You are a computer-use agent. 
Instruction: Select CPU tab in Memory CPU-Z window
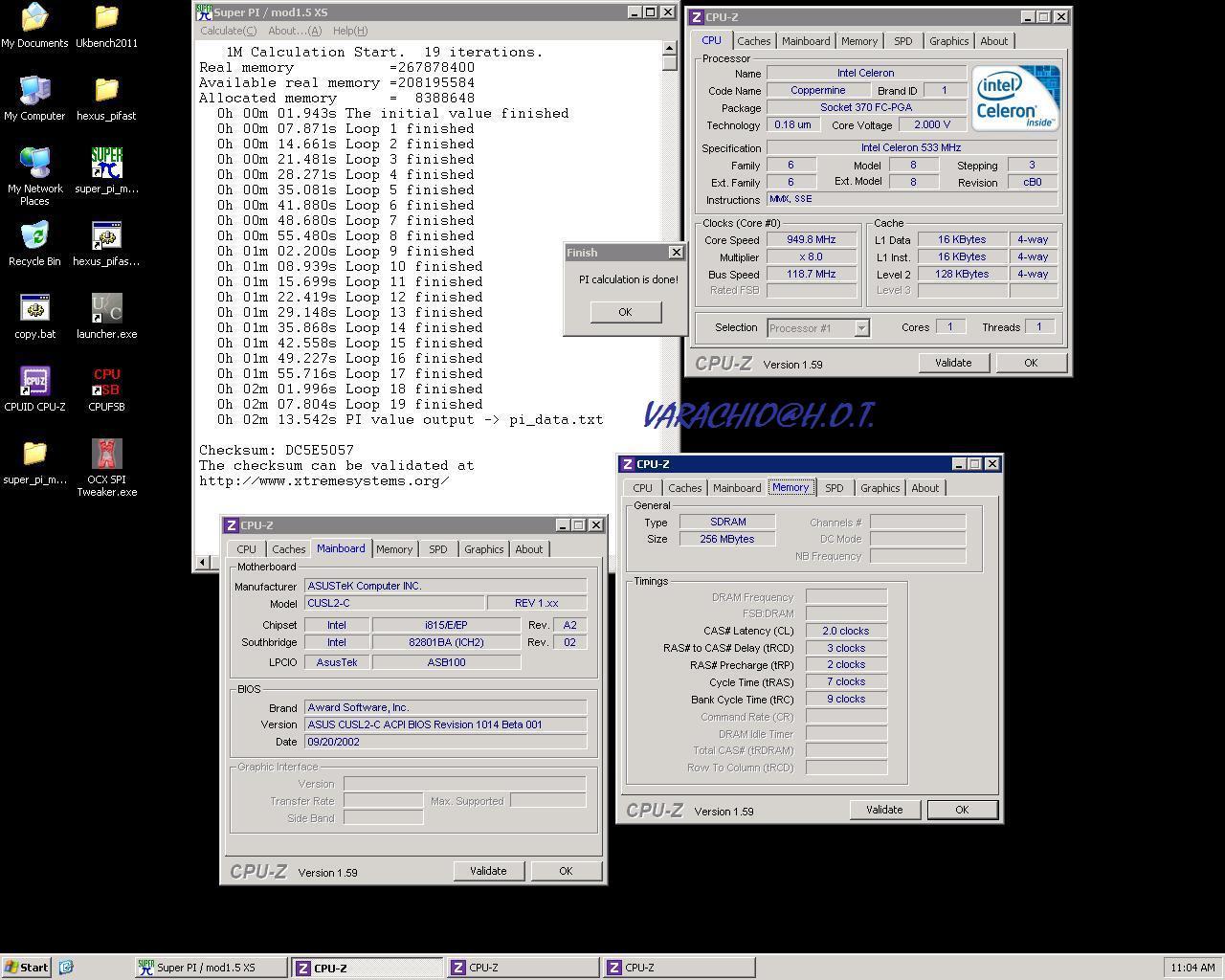click(x=642, y=488)
